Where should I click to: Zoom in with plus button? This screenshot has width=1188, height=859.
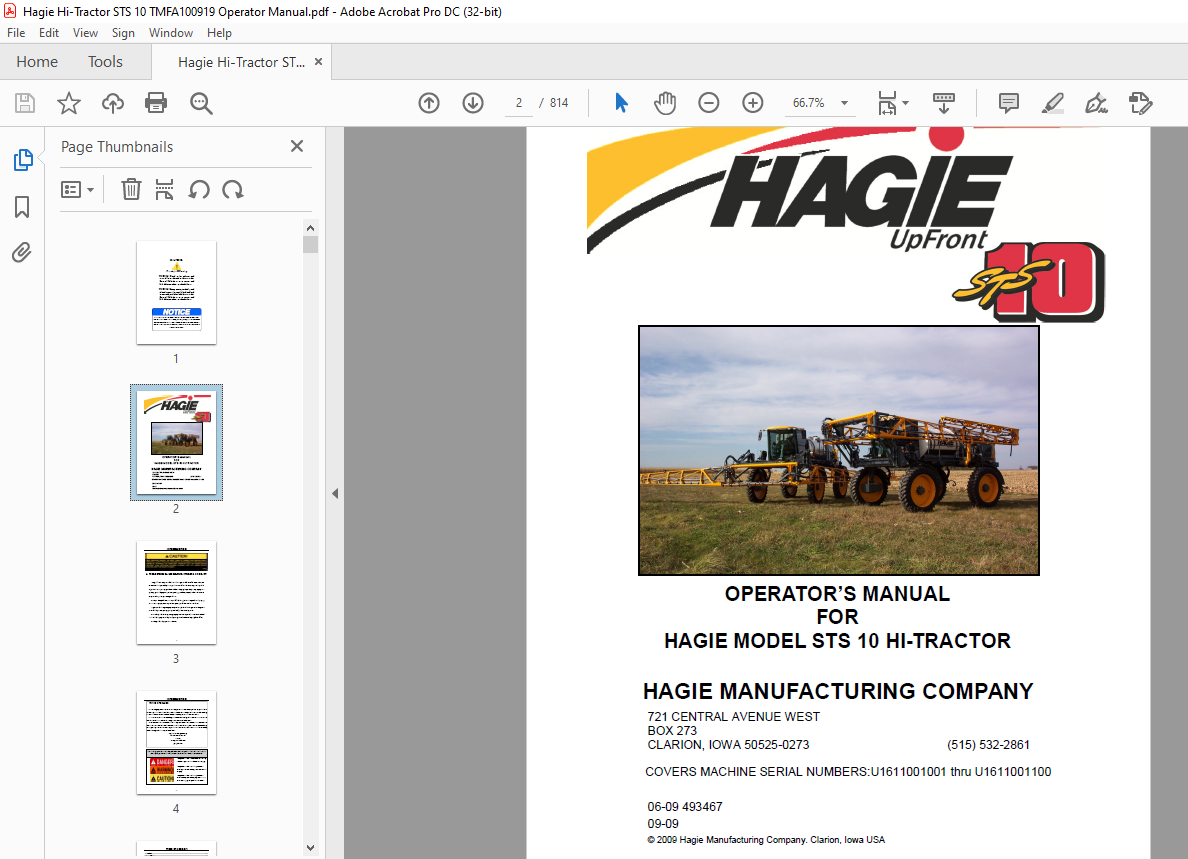(x=752, y=103)
